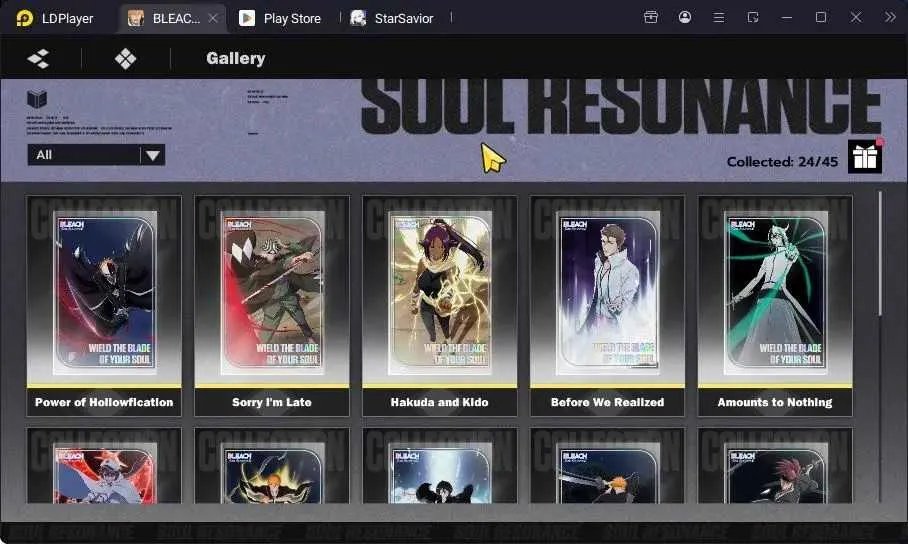The height and width of the screenshot is (544, 908).
Task: Open the user account icon
Action: [x=684, y=17]
